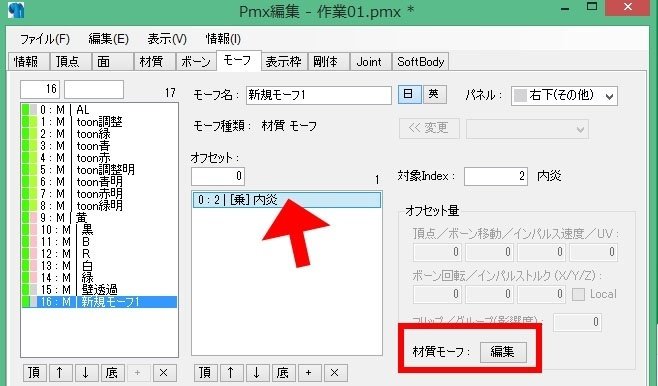Click the Pmx editor app icon in title bar
Screen dimensions: 658x386
(x=16, y=9)
